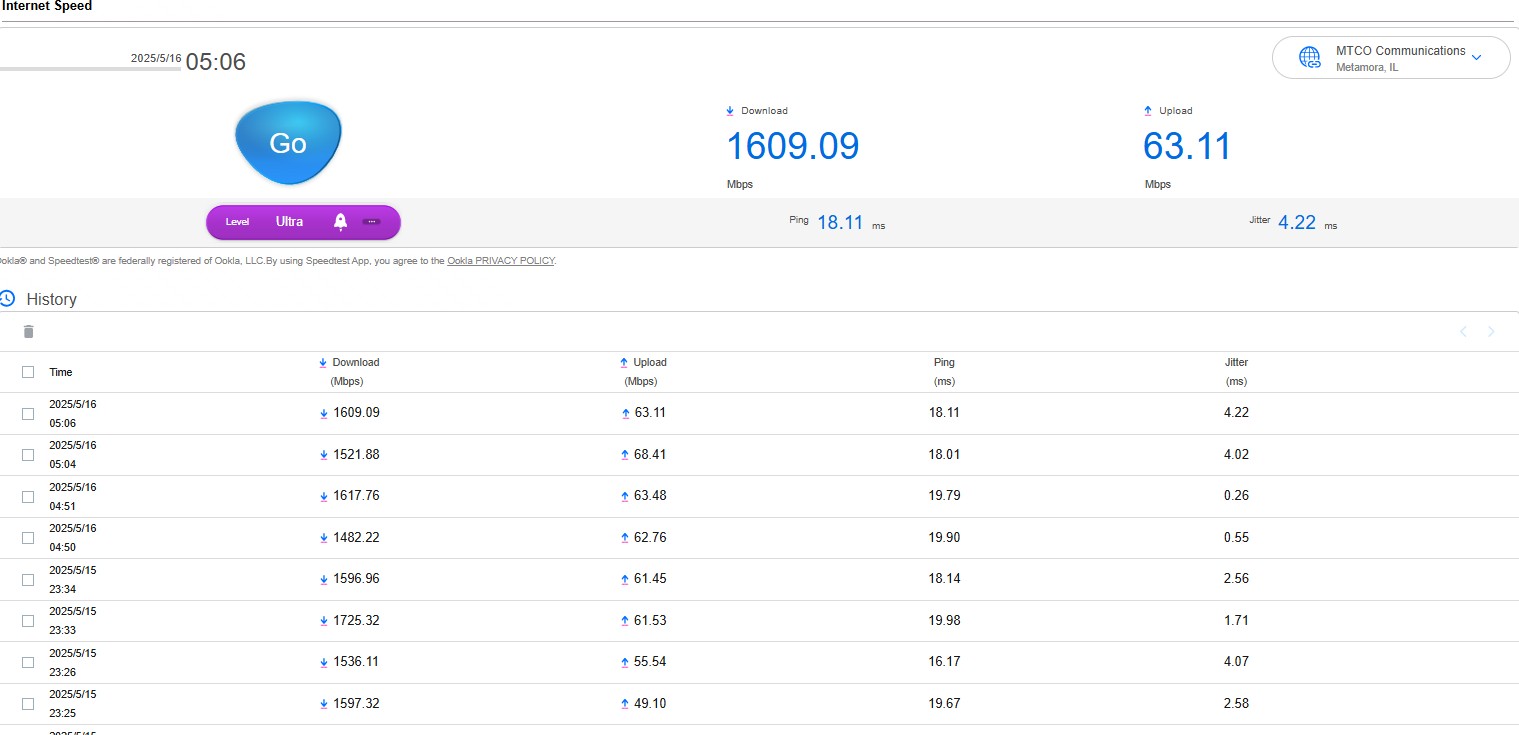The width and height of the screenshot is (1519, 735).
Task: Click the three-dots icon in Level pill
Action: pos(371,222)
